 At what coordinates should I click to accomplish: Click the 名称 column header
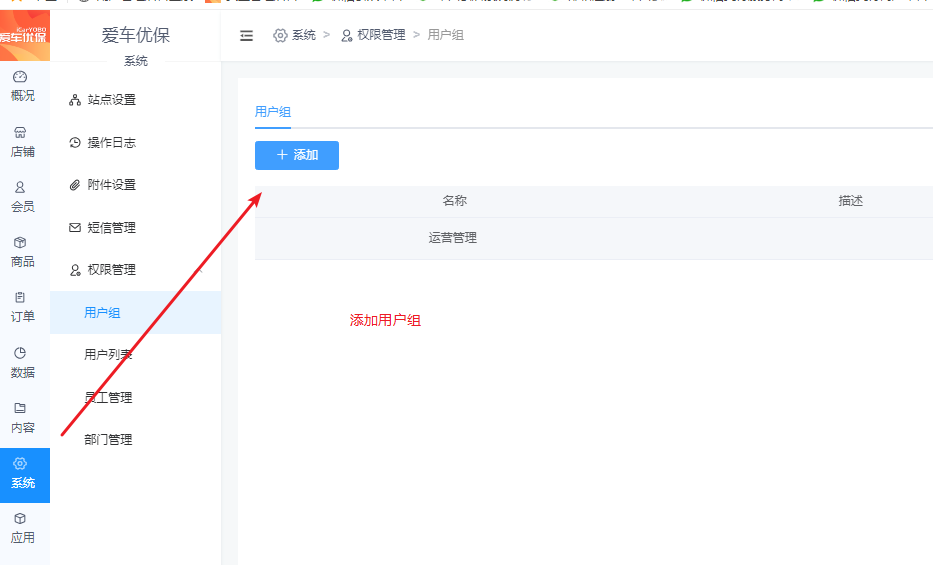tap(455, 201)
